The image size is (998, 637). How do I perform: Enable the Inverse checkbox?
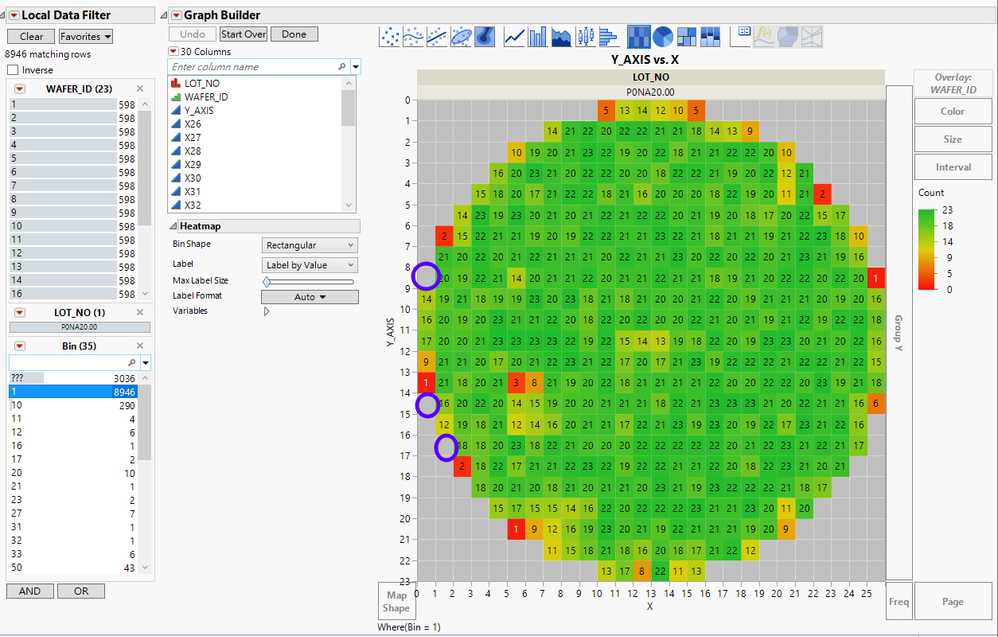point(13,70)
